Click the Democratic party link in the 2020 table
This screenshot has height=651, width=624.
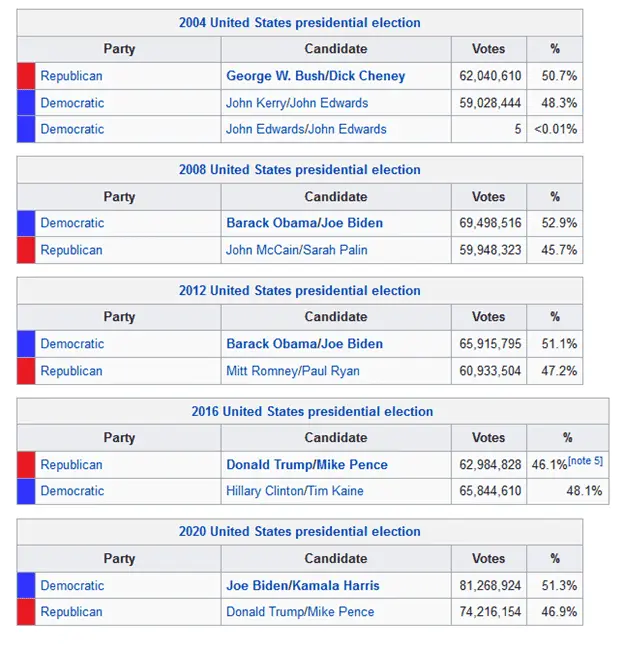[x=72, y=586]
